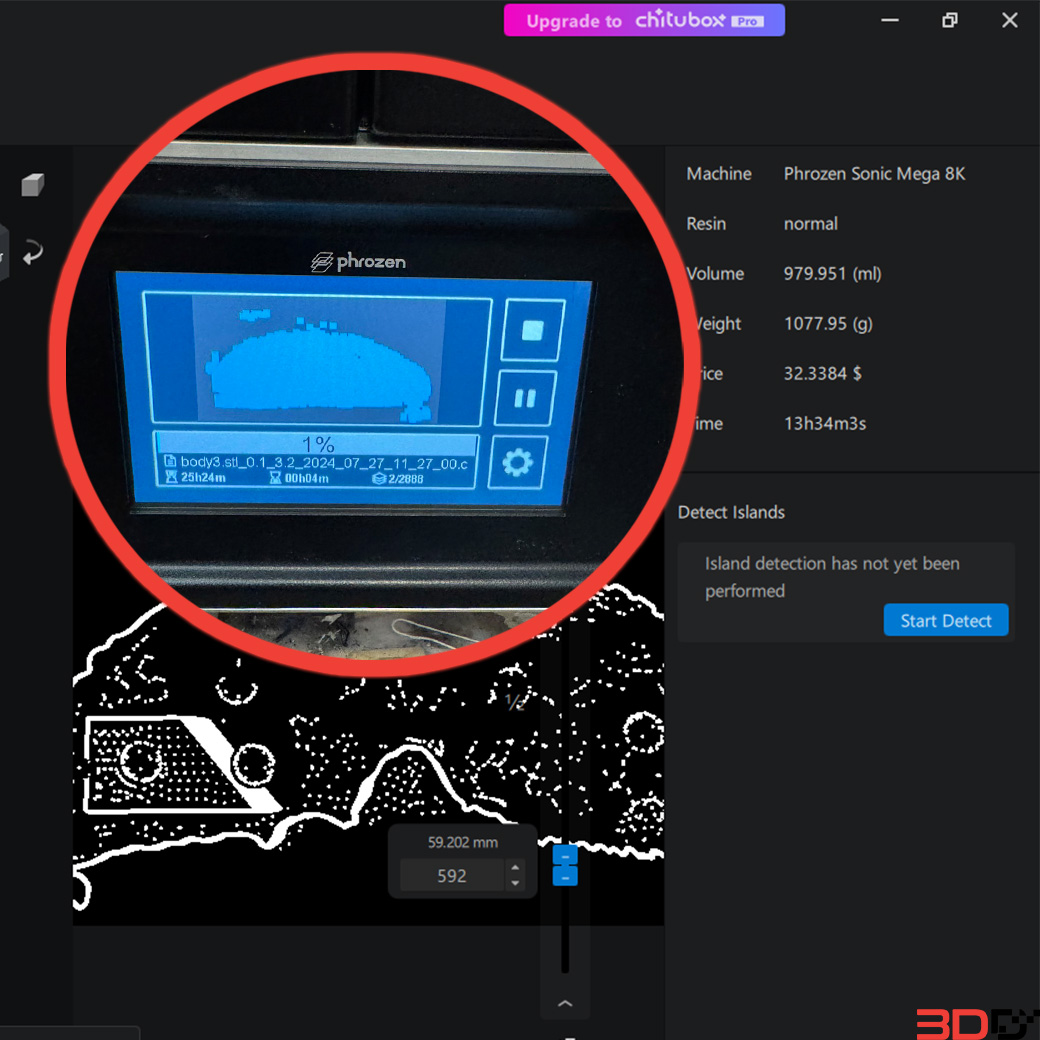Image resolution: width=1040 pixels, height=1040 pixels.
Task: Click the 59.202 mm layer height readout
Action: point(462,842)
